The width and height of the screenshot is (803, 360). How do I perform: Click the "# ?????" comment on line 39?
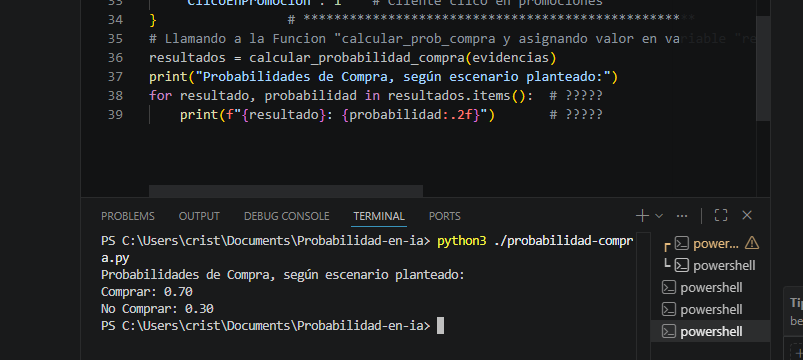[x=576, y=115]
